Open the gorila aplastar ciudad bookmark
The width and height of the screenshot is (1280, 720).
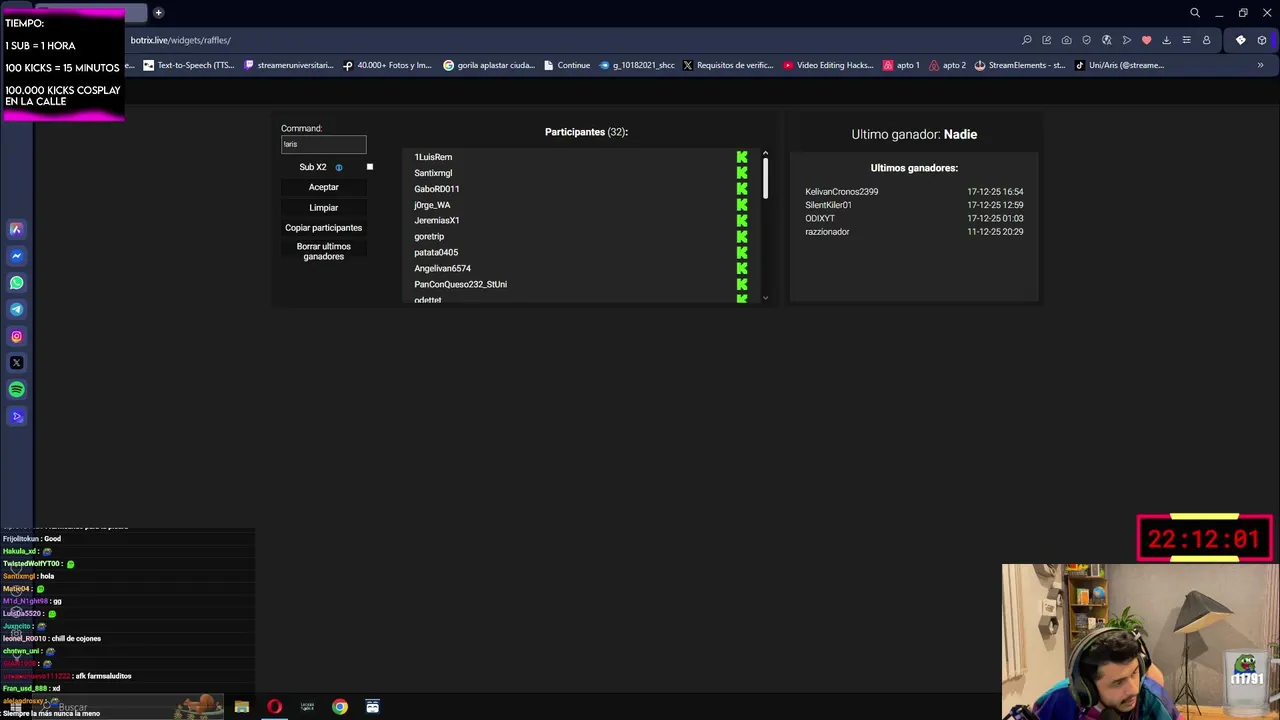point(489,65)
